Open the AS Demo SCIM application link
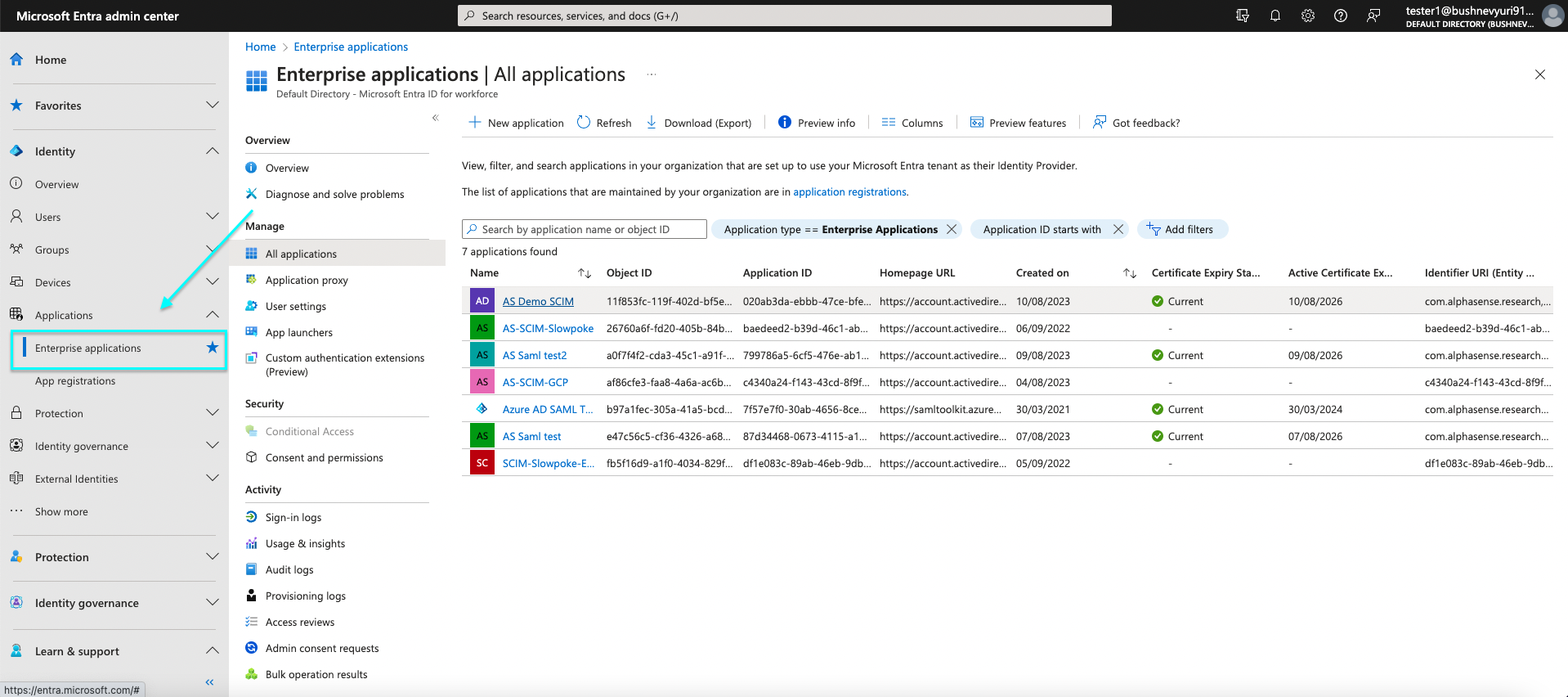The image size is (1568, 697). pyautogui.click(x=538, y=301)
